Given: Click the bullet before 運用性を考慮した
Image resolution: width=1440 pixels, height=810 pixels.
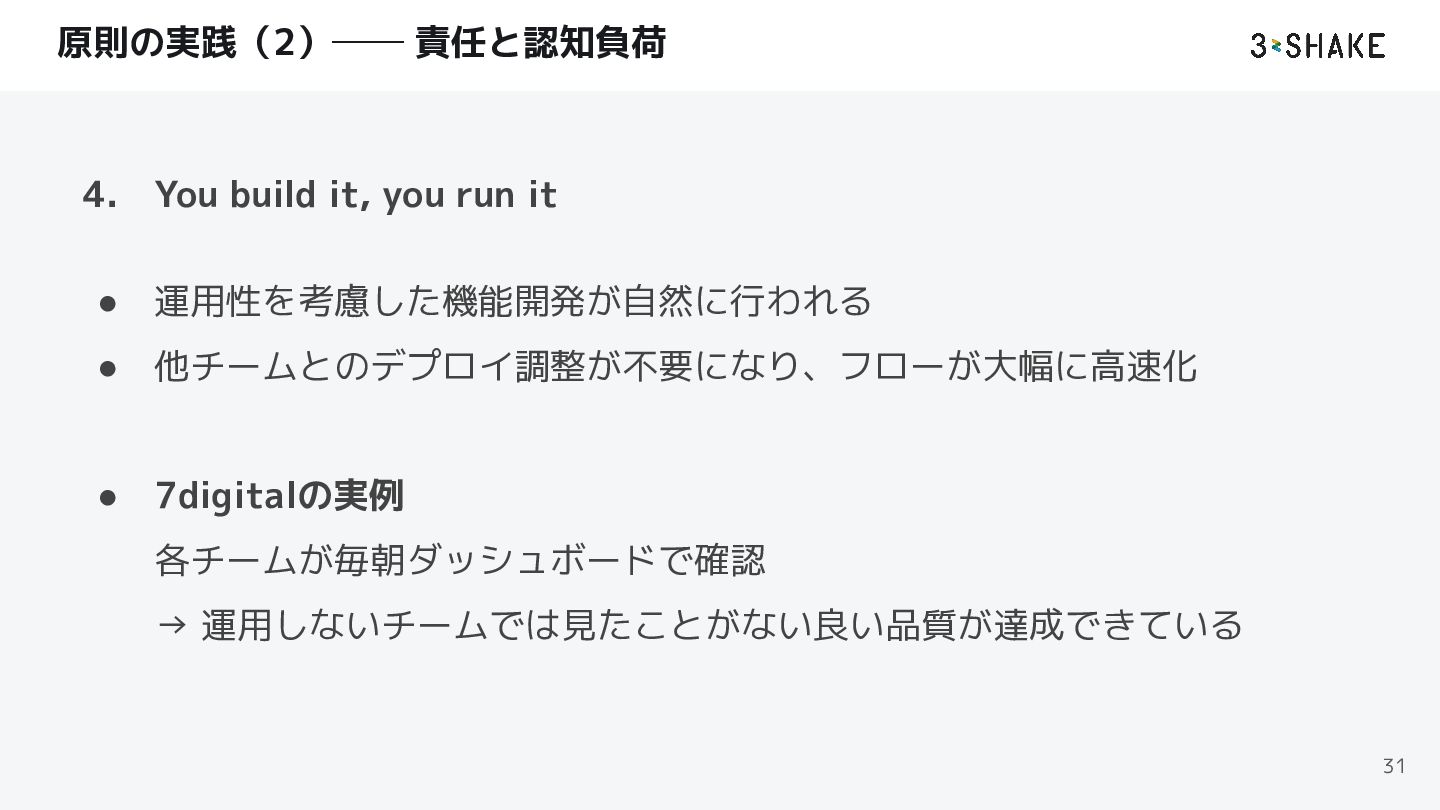Looking at the screenshot, I should pos(110,302).
